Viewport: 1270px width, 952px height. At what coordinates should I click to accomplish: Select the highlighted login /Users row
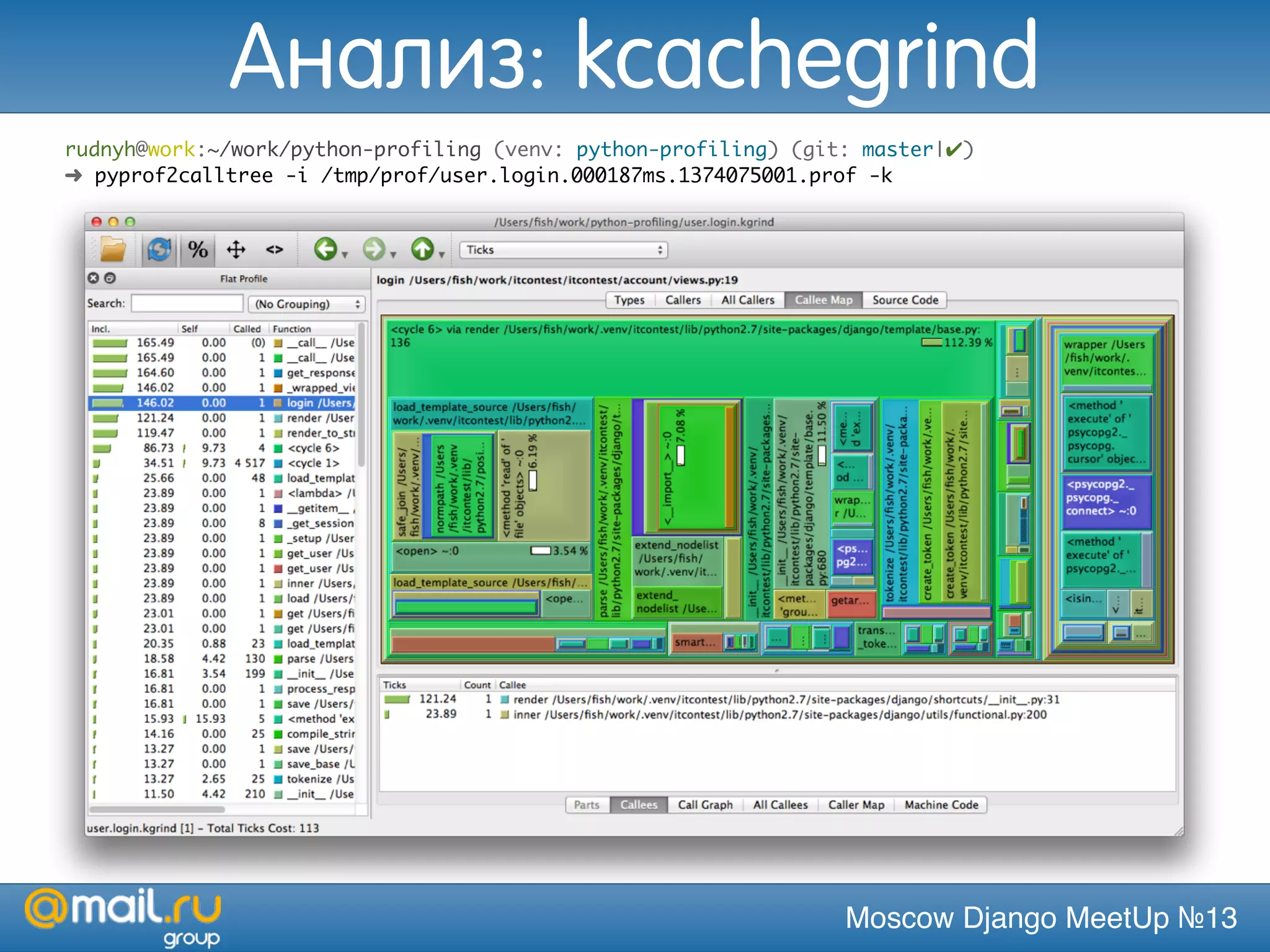[223, 403]
